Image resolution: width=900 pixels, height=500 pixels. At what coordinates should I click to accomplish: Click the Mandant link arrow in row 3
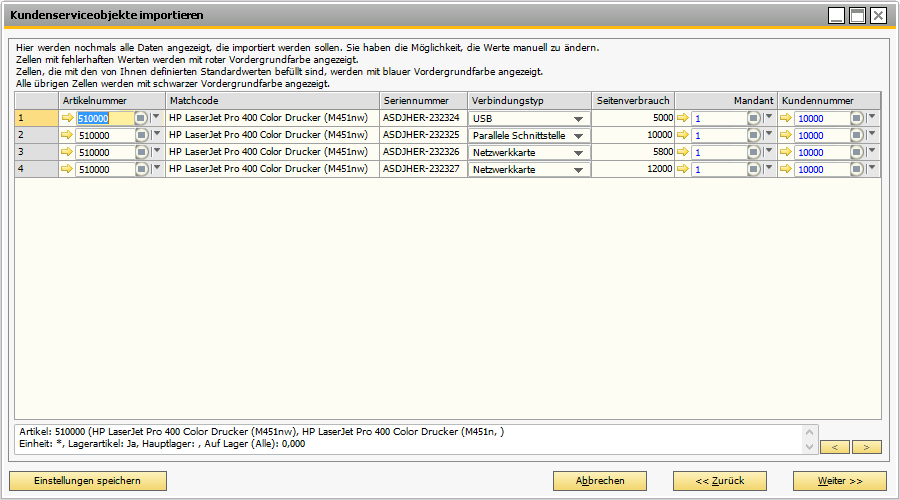682,152
